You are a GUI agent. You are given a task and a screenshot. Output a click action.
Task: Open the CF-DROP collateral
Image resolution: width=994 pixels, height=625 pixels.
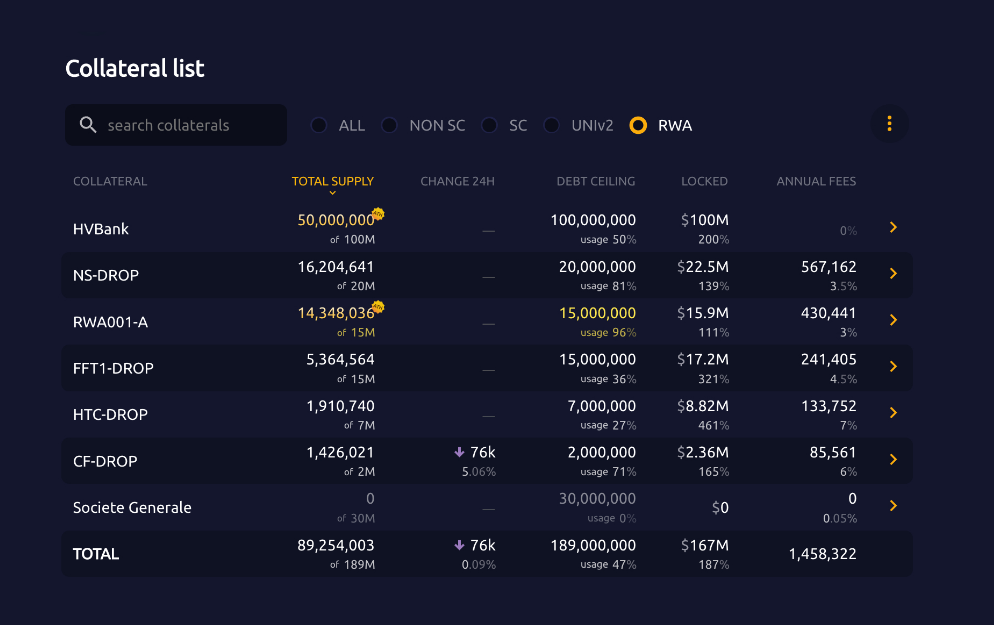(105, 461)
